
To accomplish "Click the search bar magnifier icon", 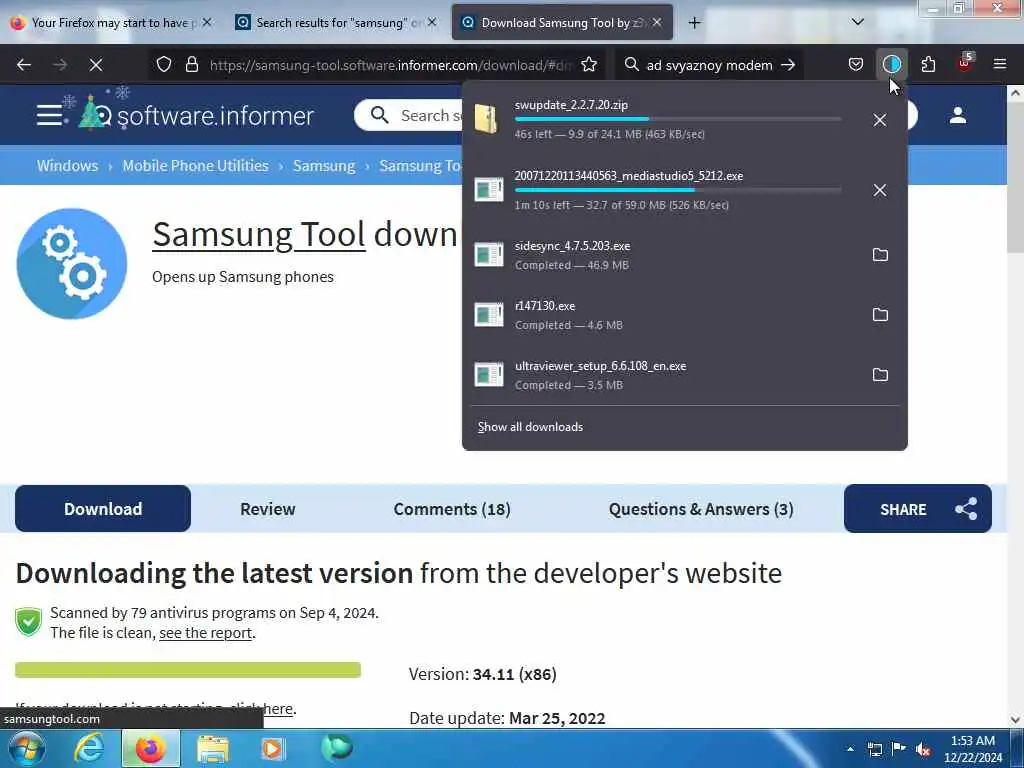I will pos(631,65).
